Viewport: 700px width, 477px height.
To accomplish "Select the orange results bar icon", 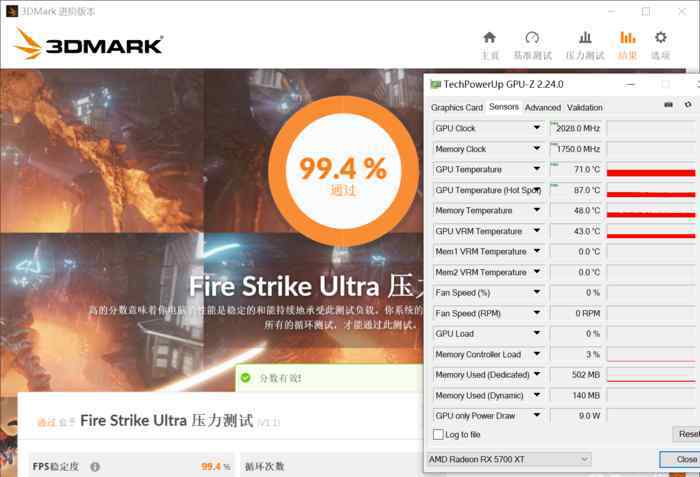I will tap(627, 38).
